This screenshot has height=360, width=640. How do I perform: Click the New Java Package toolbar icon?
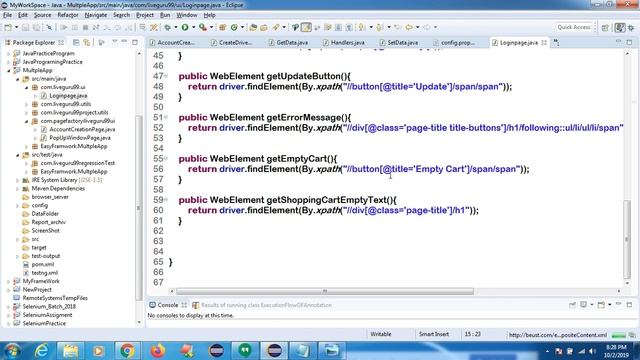click(222, 27)
